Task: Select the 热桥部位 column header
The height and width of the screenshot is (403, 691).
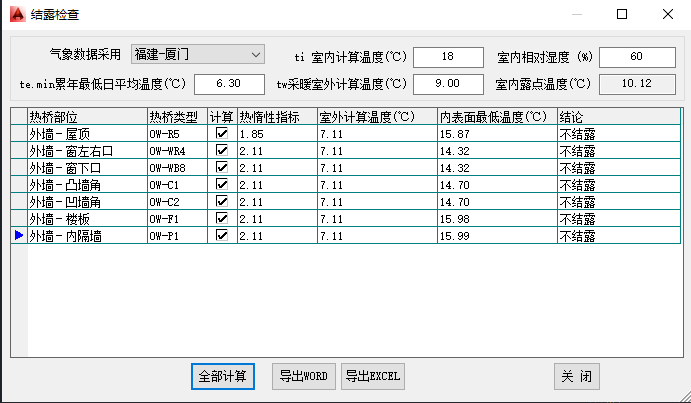Action: (86, 117)
